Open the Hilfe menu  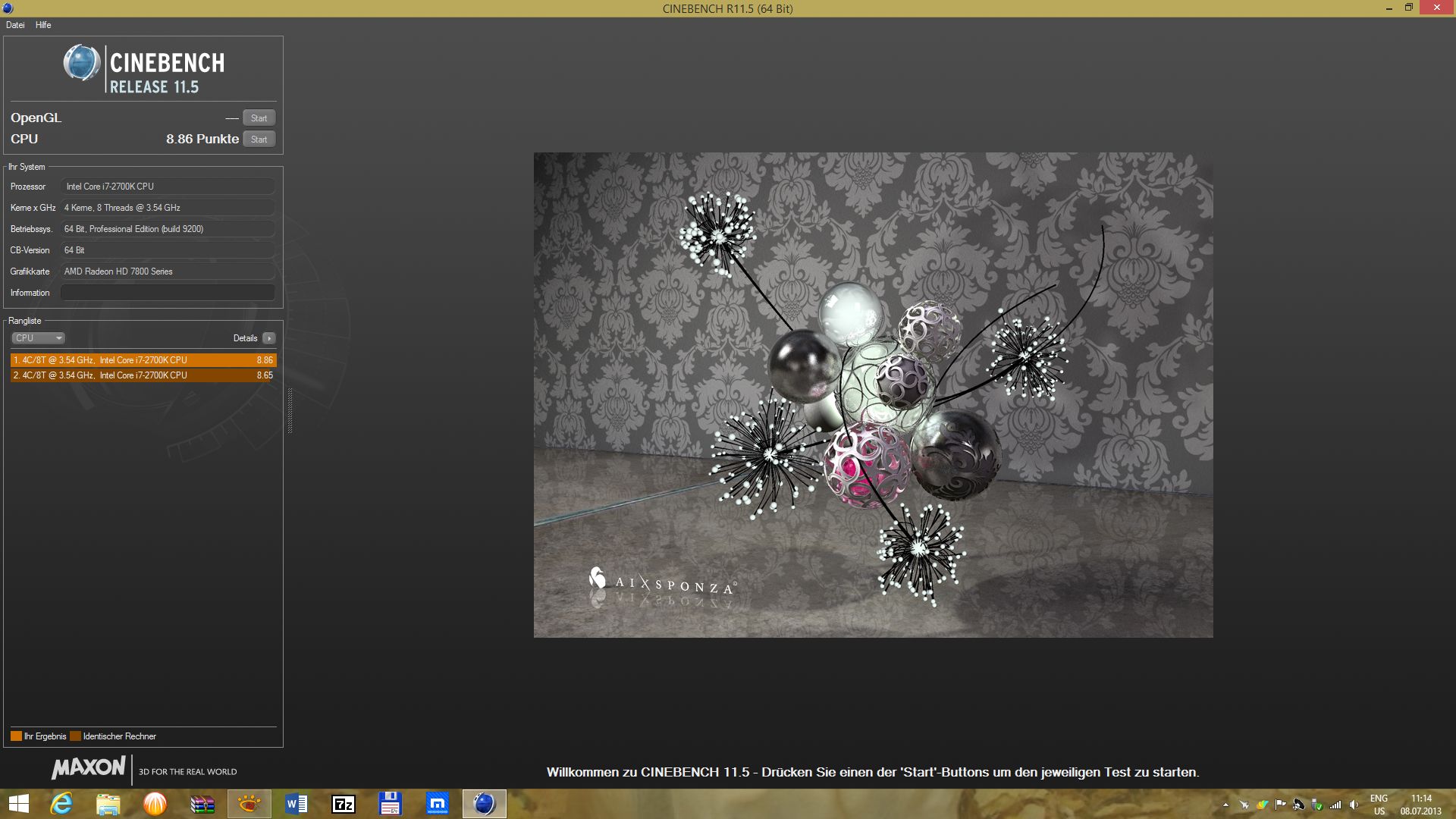click(43, 25)
